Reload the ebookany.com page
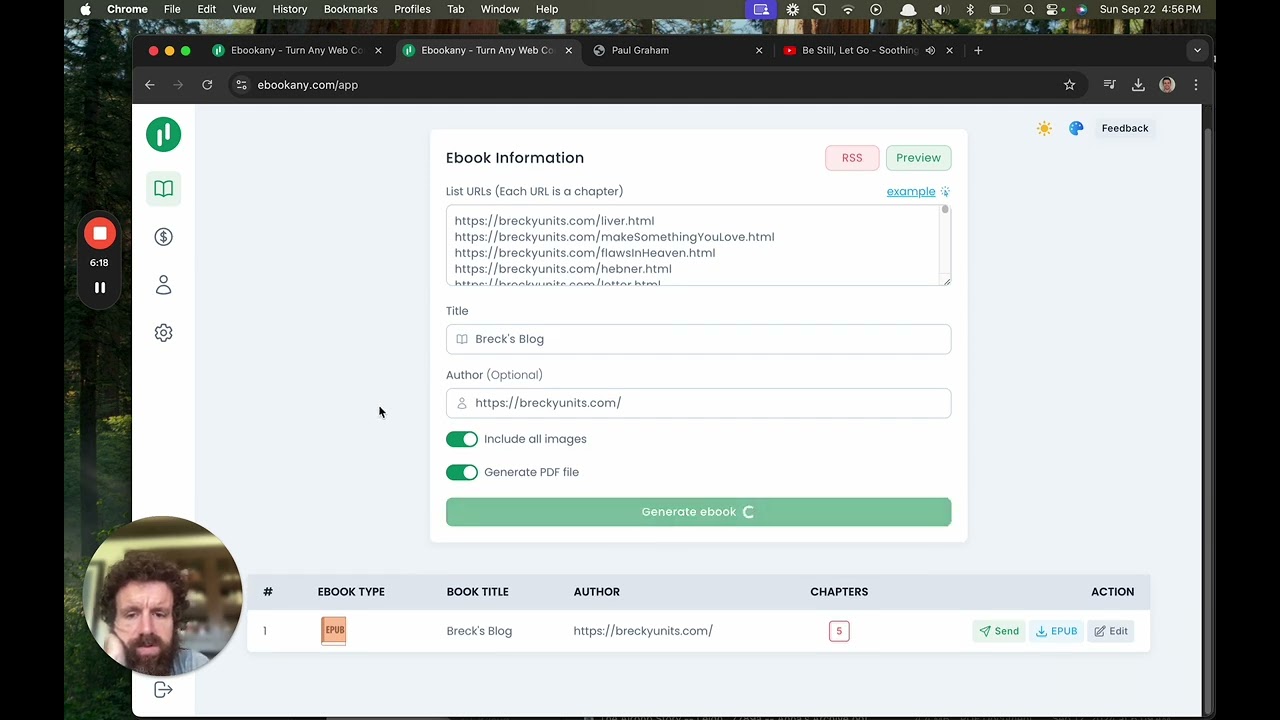The height and width of the screenshot is (720, 1280). [207, 85]
